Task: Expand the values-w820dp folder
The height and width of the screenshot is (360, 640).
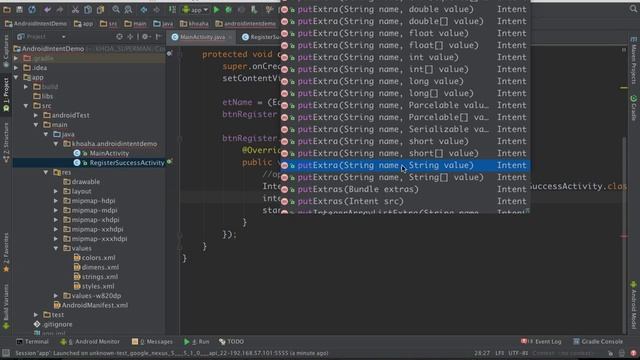Action: pyautogui.click(x=56, y=296)
